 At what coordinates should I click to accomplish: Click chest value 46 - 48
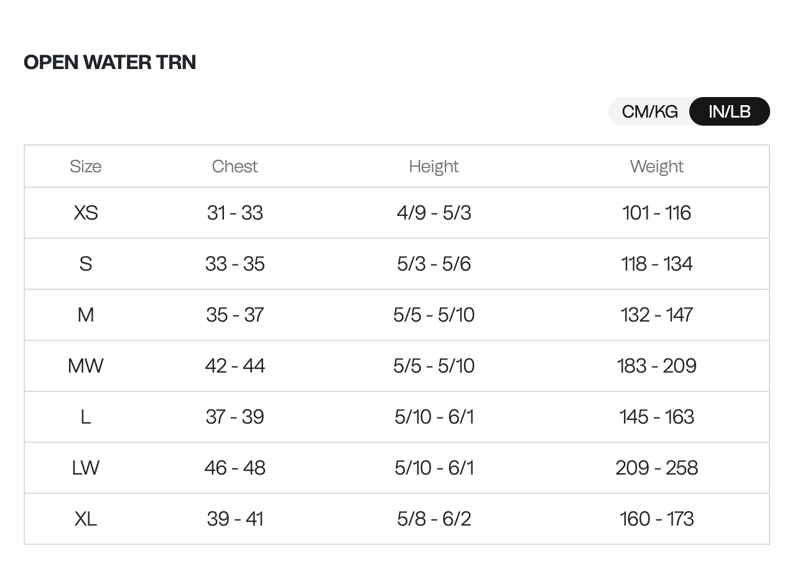[x=235, y=468]
